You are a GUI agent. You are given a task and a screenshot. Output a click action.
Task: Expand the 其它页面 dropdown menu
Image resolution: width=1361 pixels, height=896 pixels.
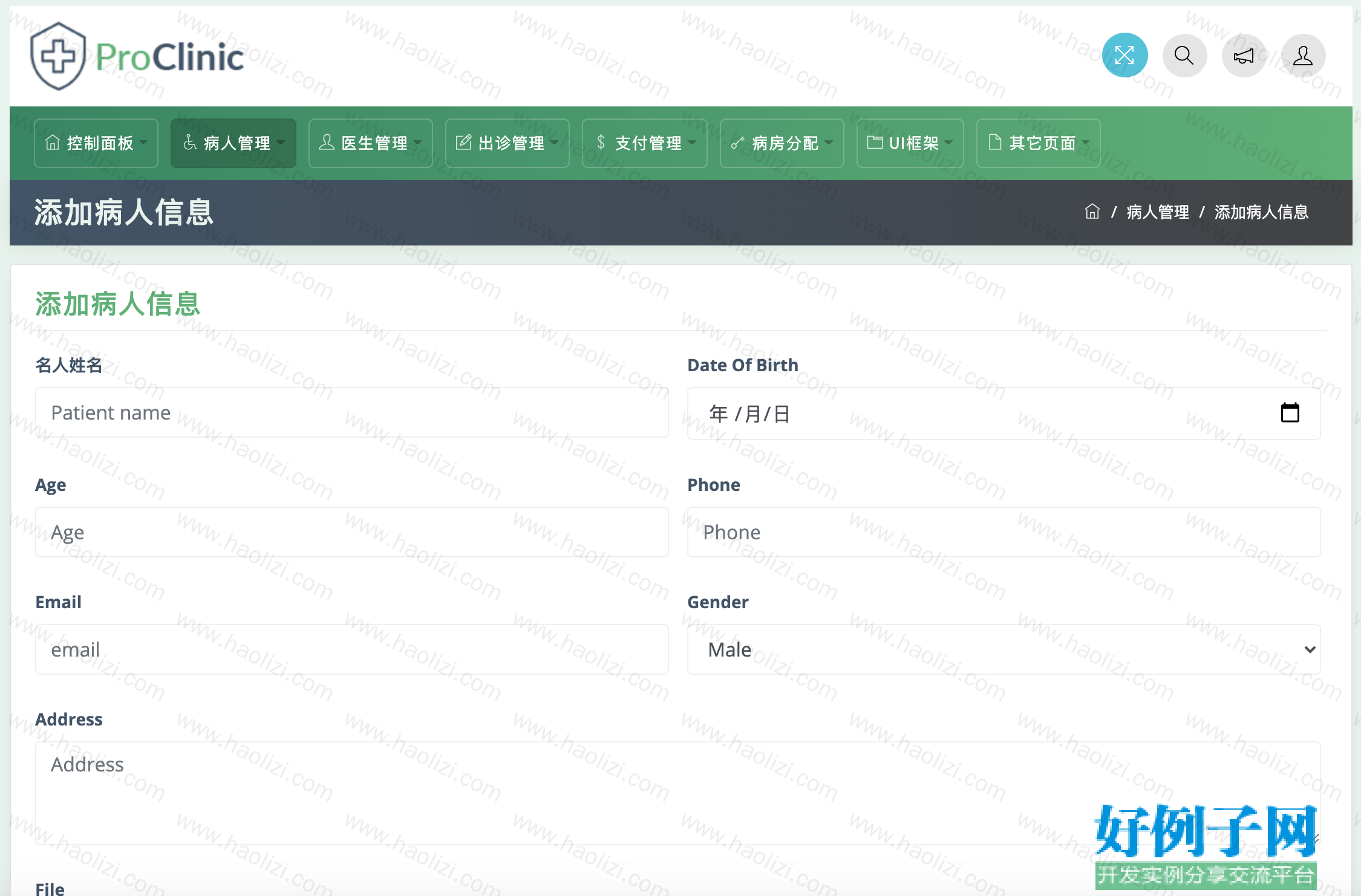click(x=1038, y=143)
